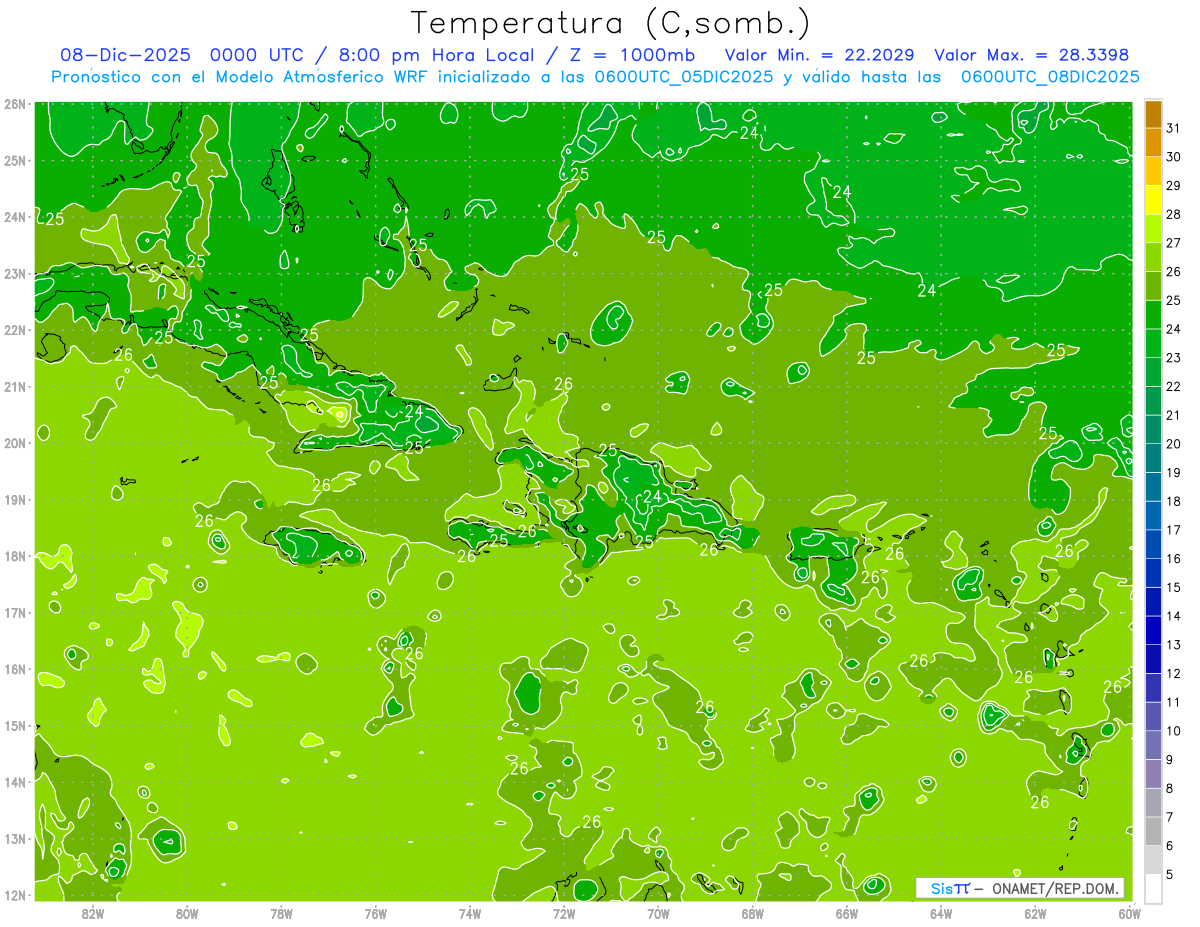This screenshot has height=927, width=1200.
Task: Click the white colorbar swatch below label 5
Action: (1153, 888)
